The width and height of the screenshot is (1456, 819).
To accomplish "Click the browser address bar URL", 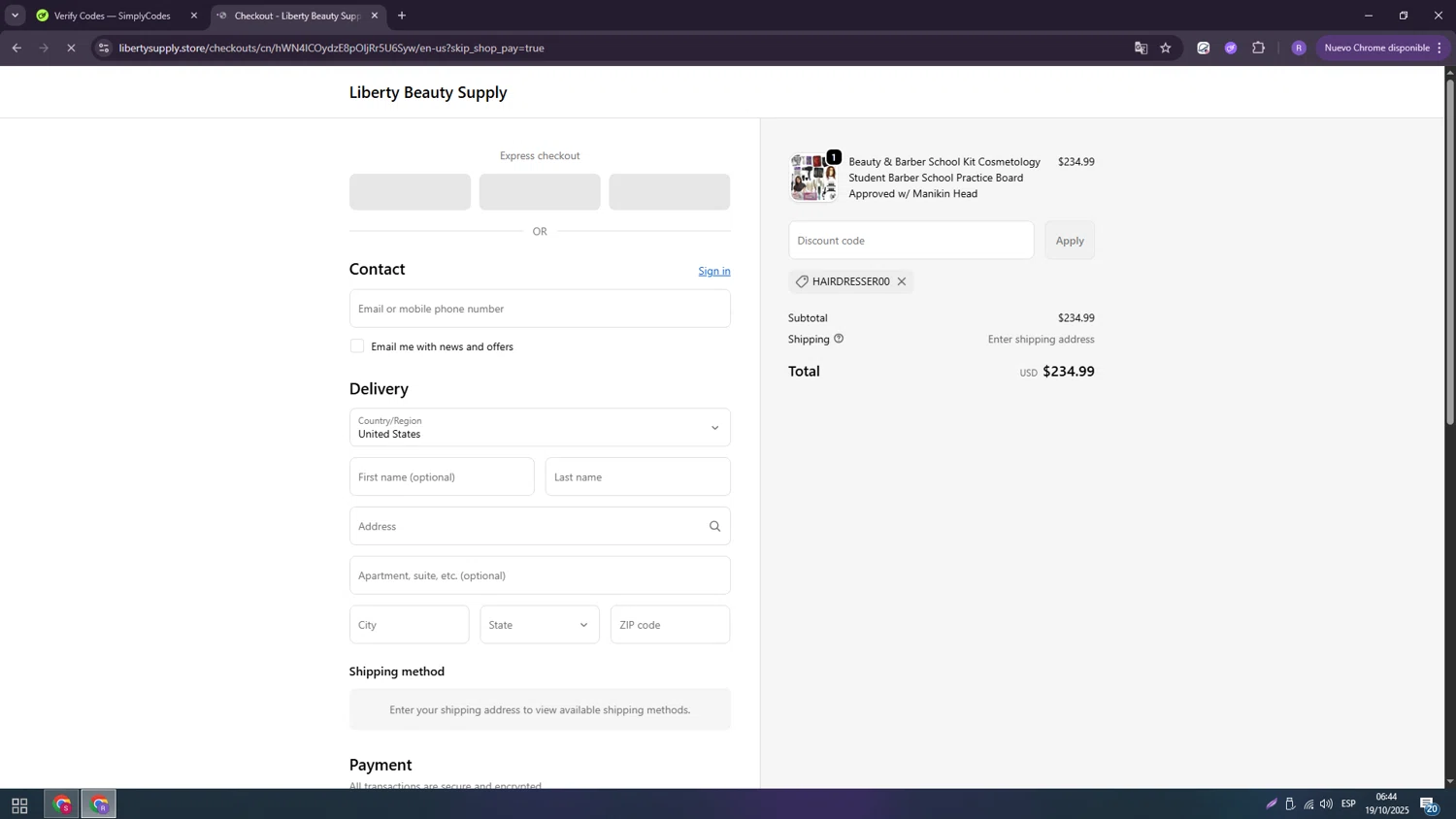I will pos(331,48).
